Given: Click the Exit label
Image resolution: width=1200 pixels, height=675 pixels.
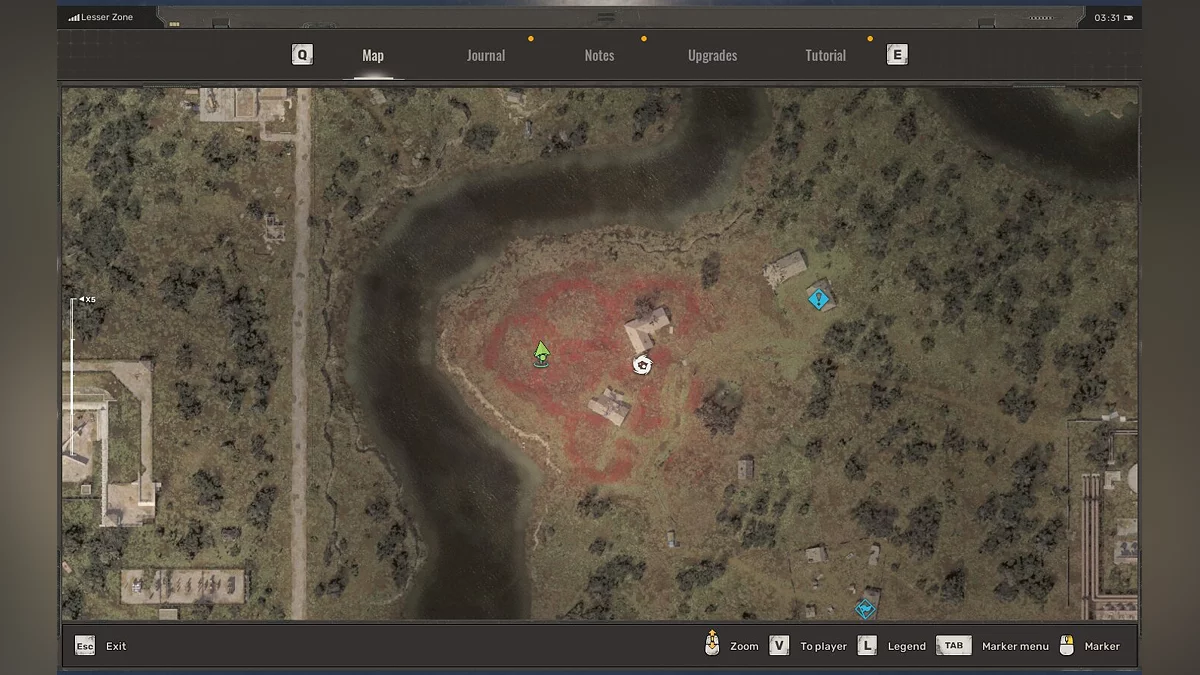Looking at the screenshot, I should coord(116,646).
